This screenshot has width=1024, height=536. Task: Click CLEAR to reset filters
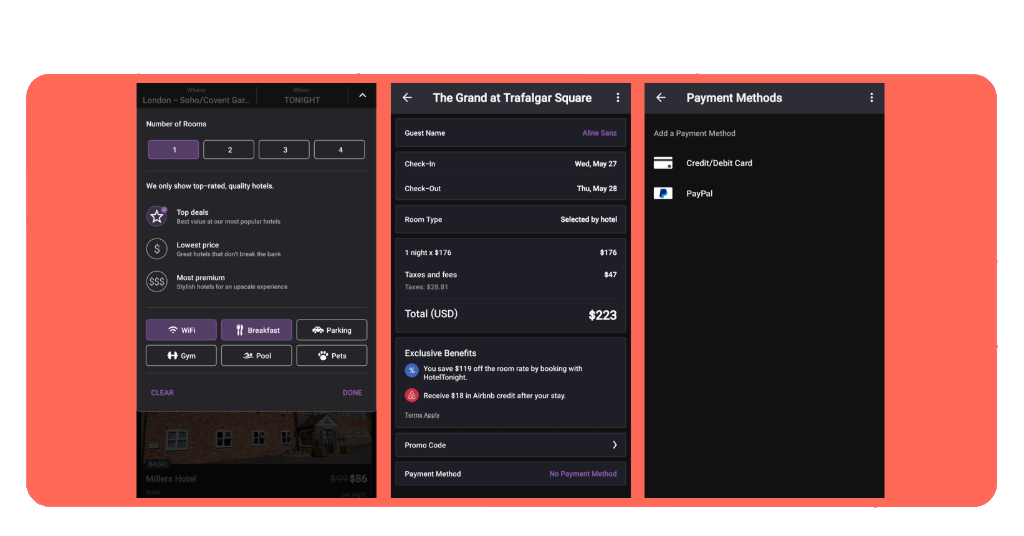click(162, 392)
